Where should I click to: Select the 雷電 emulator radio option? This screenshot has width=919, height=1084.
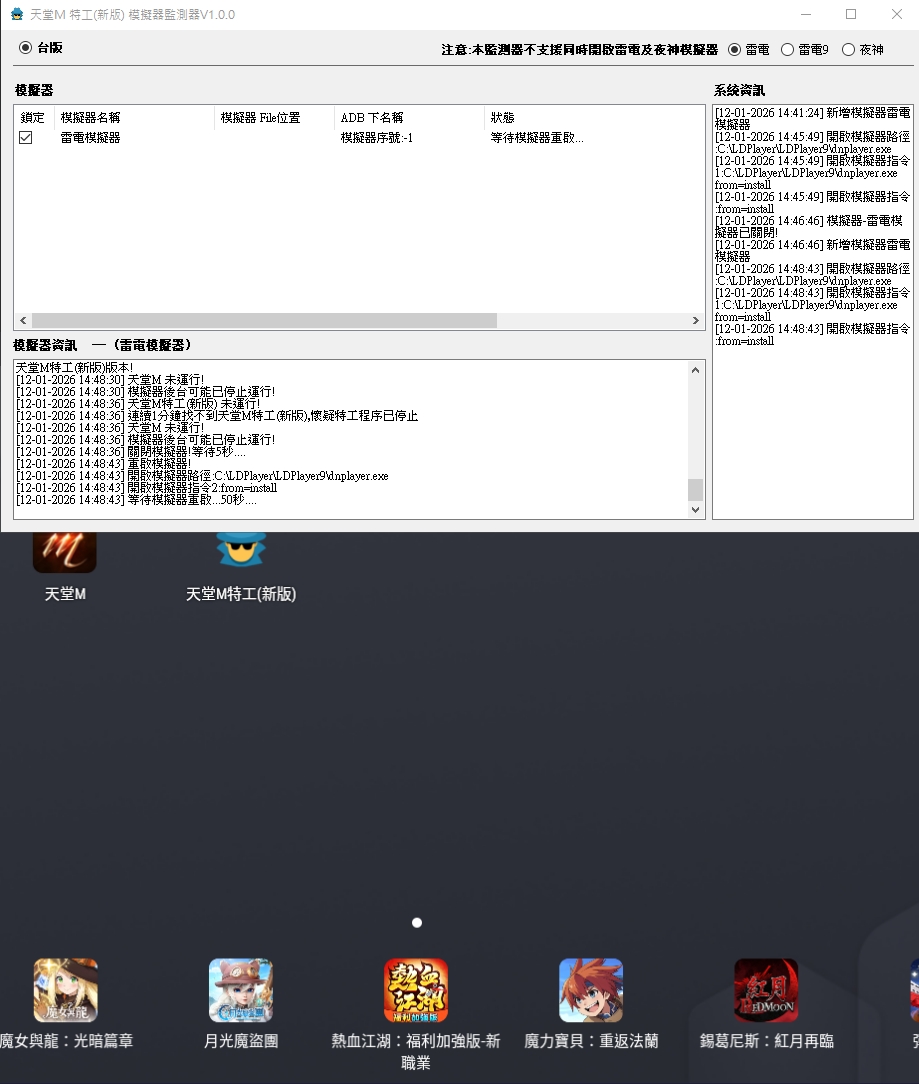(735, 49)
